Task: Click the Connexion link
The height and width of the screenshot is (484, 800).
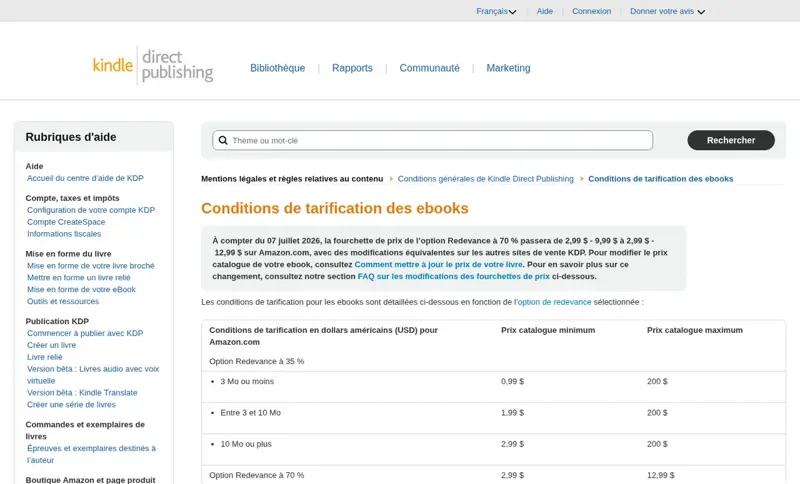Action: tap(591, 11)
